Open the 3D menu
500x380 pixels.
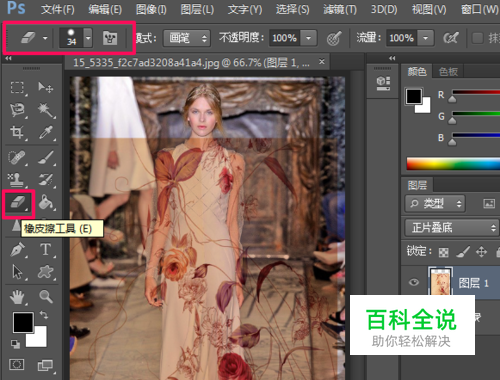point(384,9)
